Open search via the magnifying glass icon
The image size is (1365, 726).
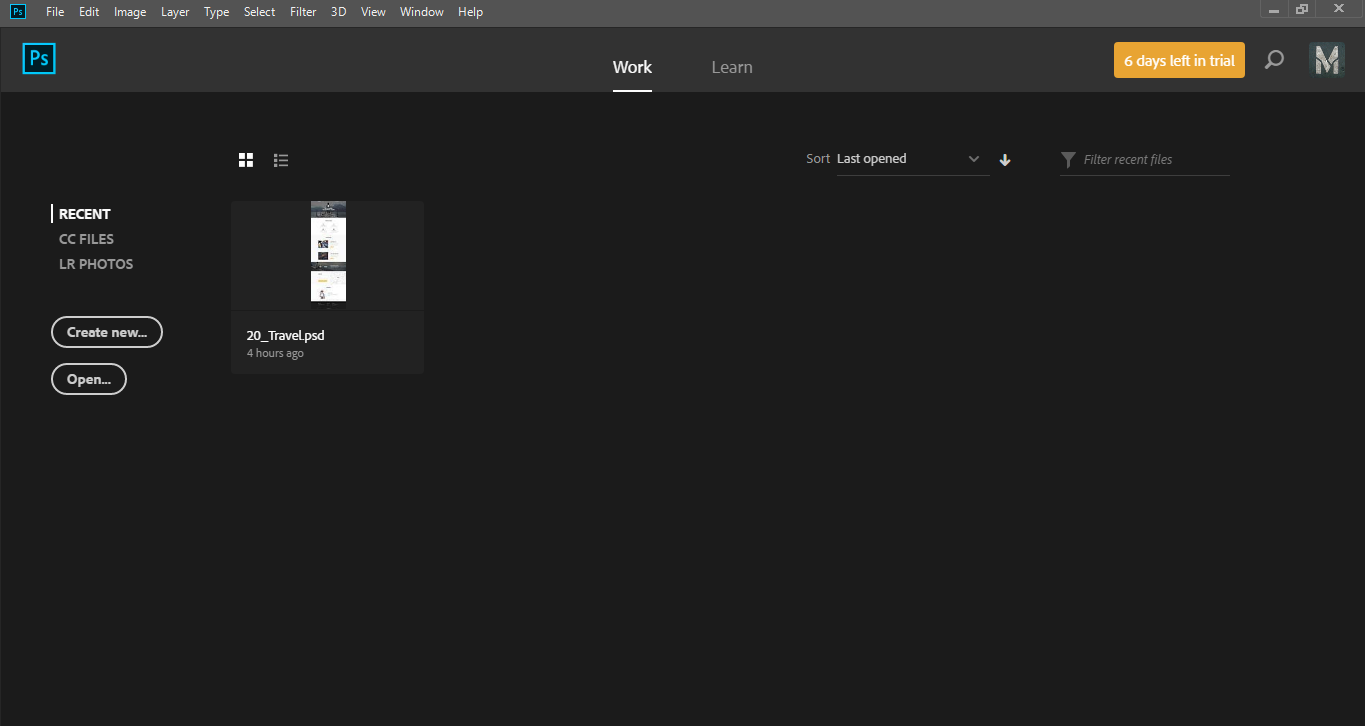click(x=1274, y=60)
